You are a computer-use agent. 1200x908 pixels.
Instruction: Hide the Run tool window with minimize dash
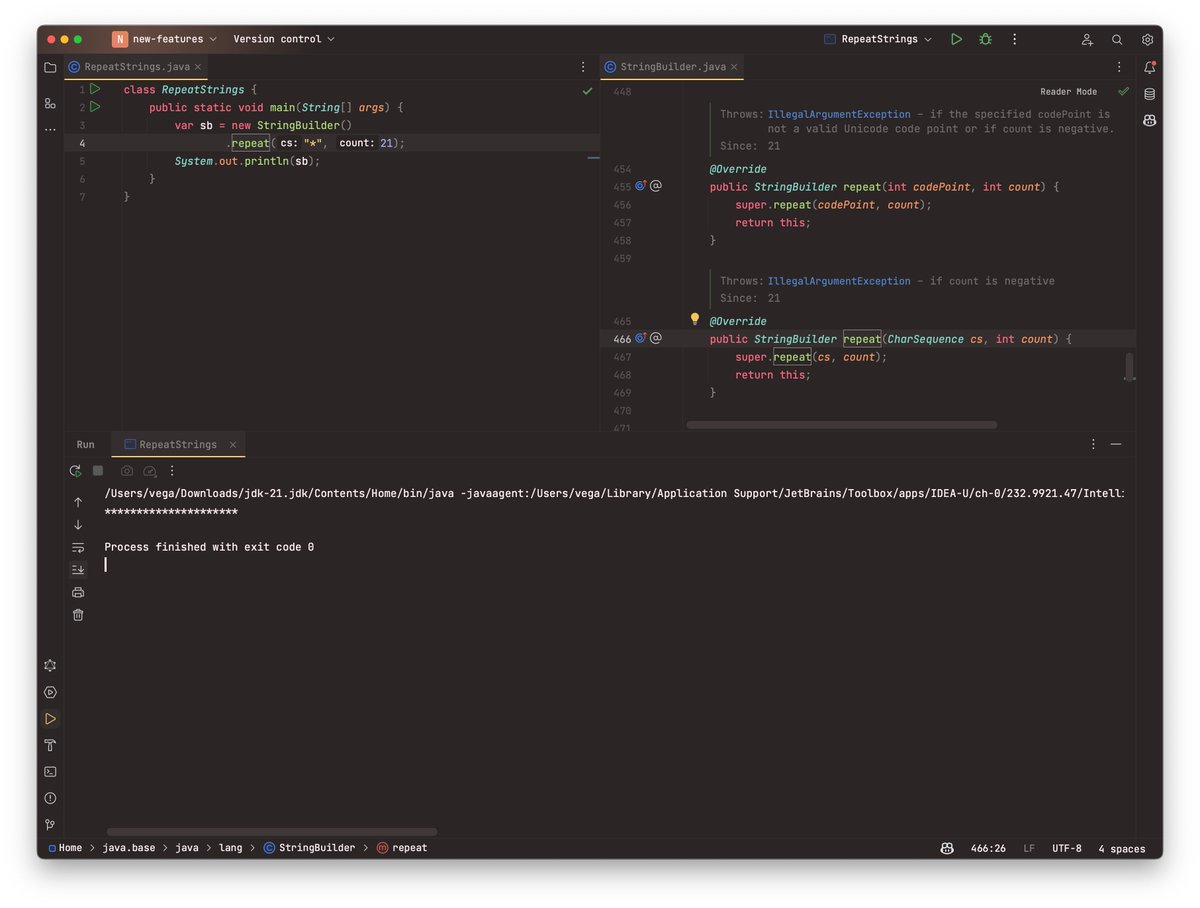point(1116,444)
